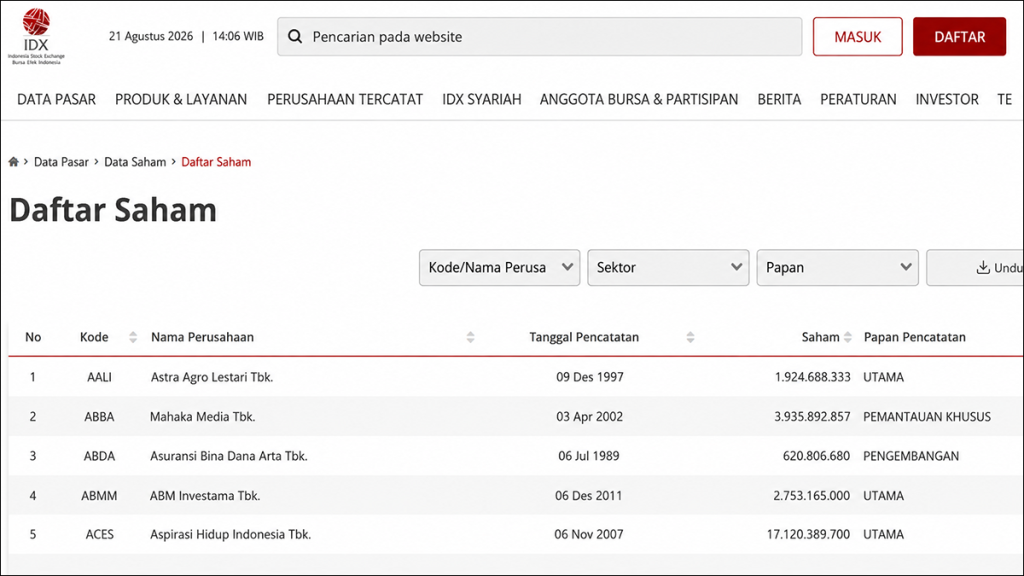Open the BERITA menu
Screen dimensions: 1024x576
[x=779, y=99]
